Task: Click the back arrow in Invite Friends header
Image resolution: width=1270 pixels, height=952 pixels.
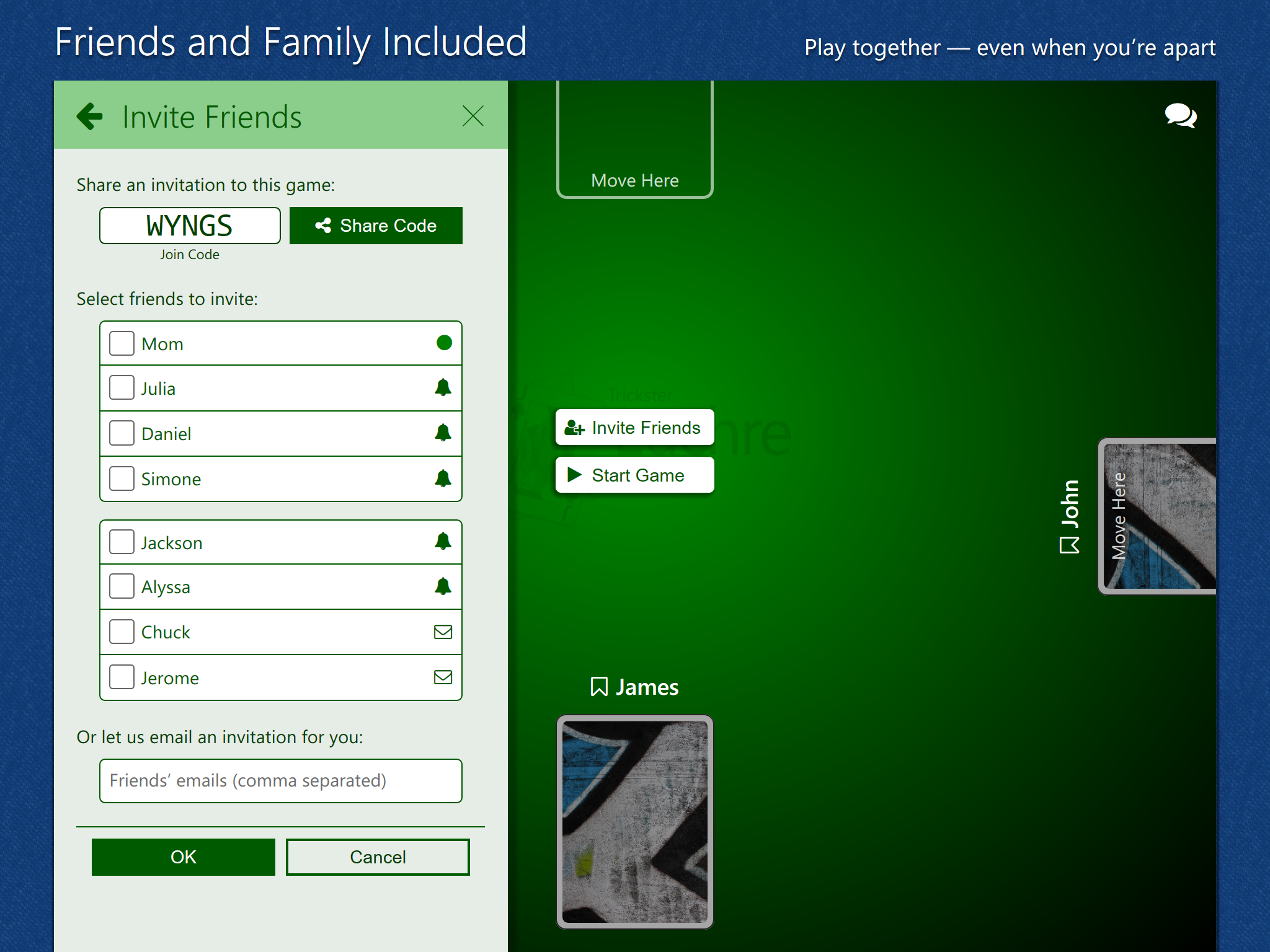Action: [90, 117]
